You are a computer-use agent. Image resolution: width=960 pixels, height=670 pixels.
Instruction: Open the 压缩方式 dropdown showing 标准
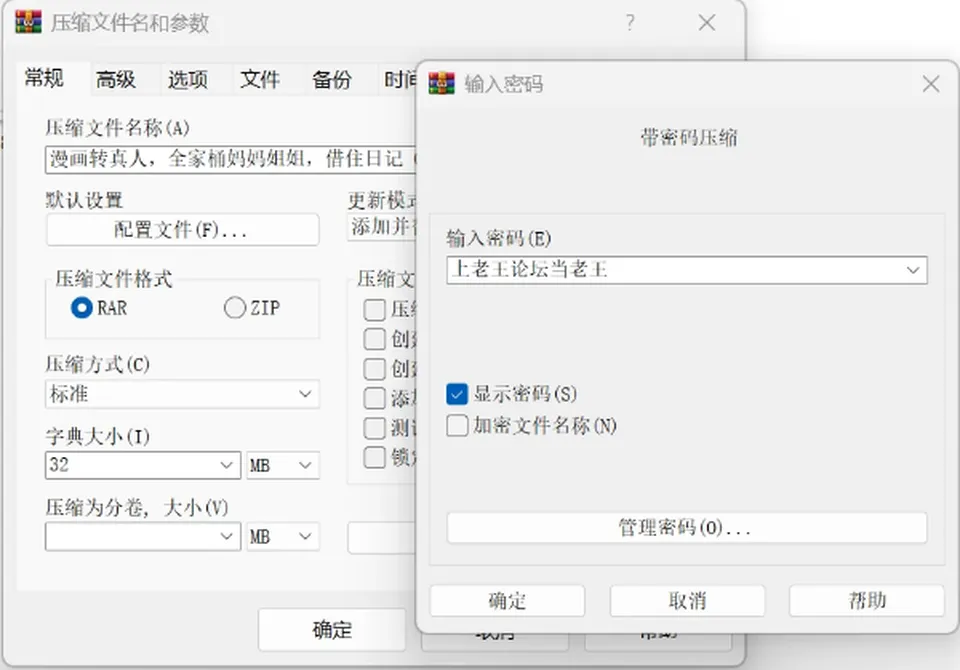(182, 394)
